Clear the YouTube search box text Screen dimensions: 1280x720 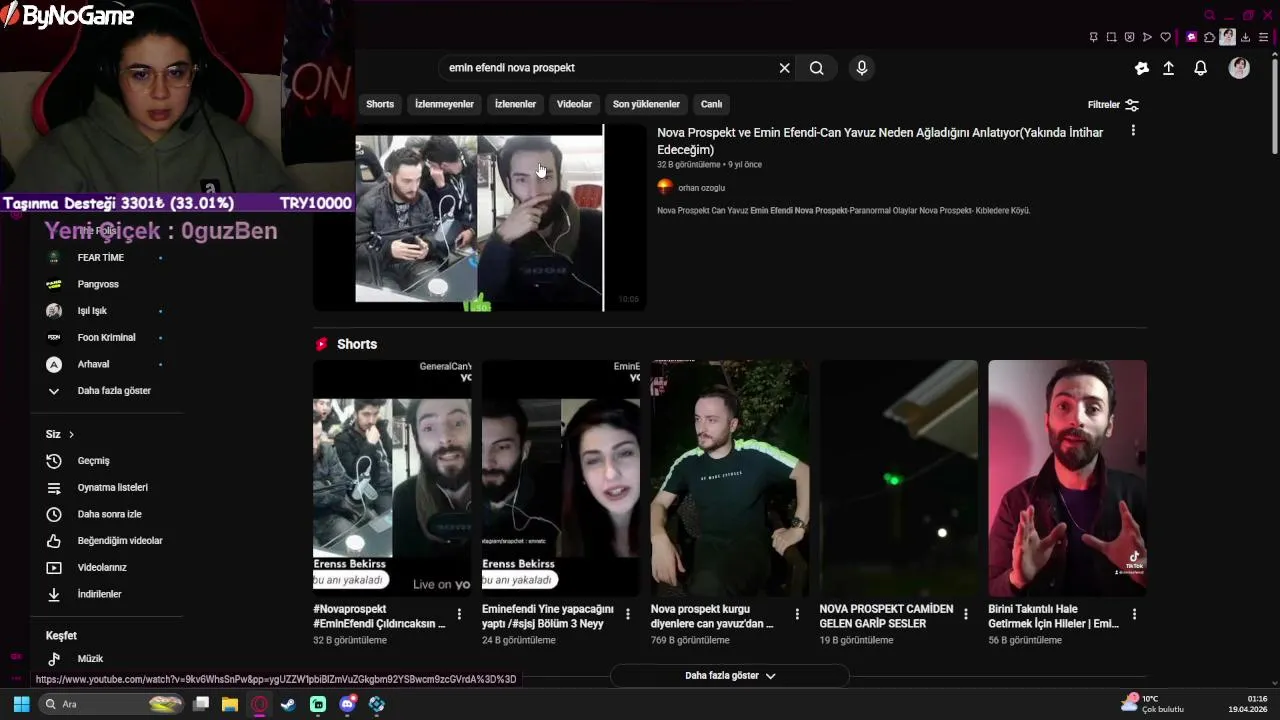coord(784,68)
